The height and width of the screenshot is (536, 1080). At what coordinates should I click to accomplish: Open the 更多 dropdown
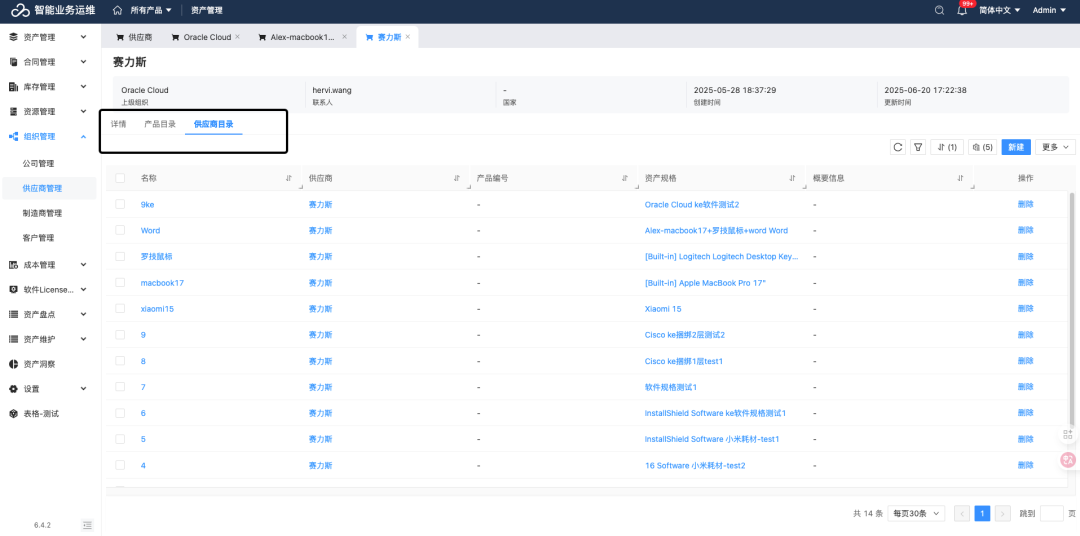coord(1055,147)
